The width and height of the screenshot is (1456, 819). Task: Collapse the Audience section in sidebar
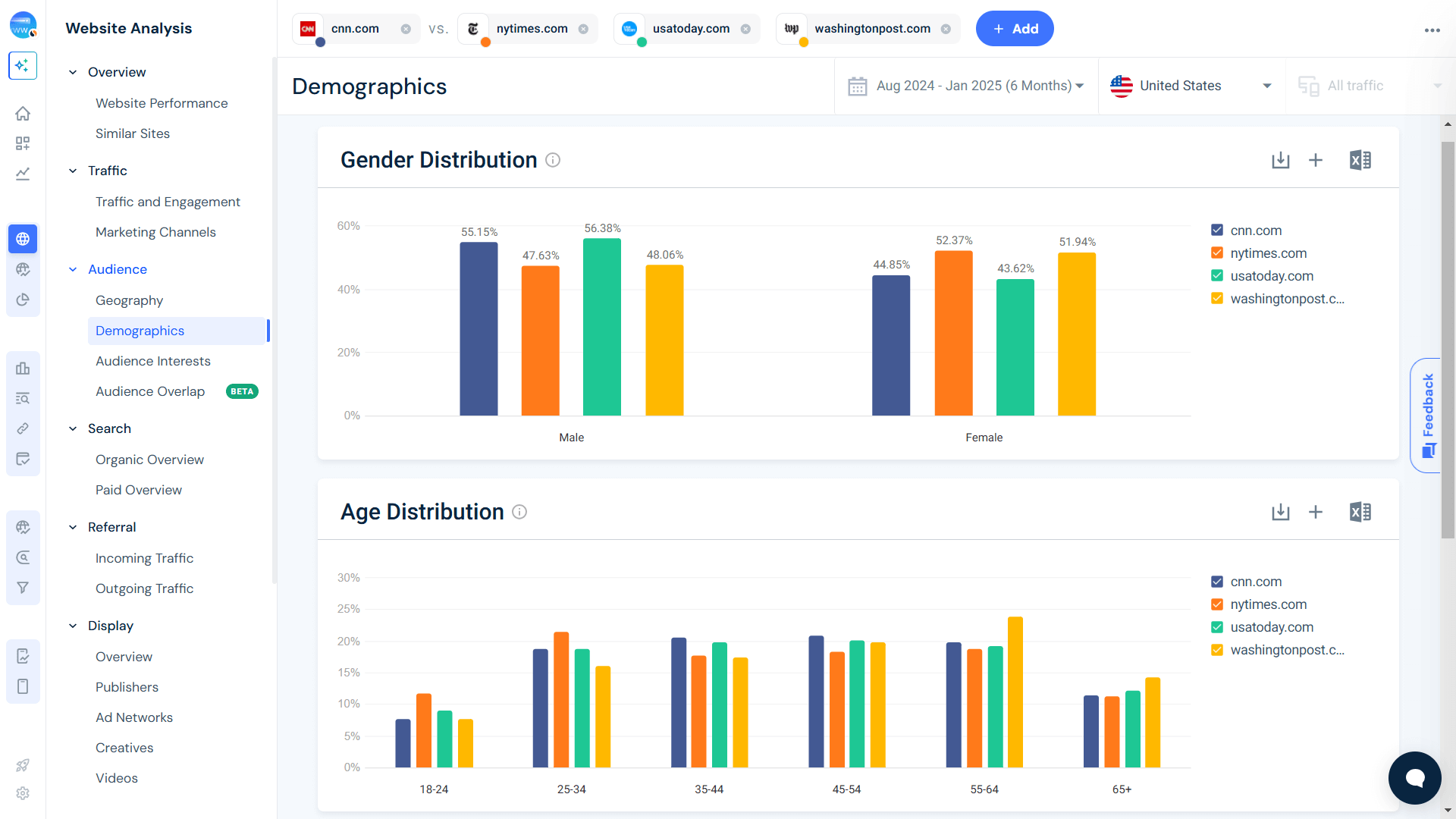point(73,269)
